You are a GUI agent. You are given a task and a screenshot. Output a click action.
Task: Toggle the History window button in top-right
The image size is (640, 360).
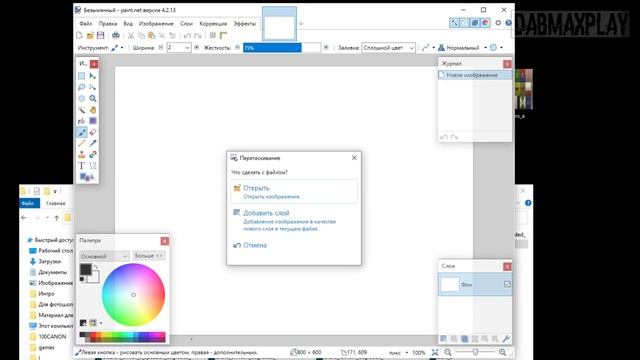pyautogui.click(x=464, y=23)
